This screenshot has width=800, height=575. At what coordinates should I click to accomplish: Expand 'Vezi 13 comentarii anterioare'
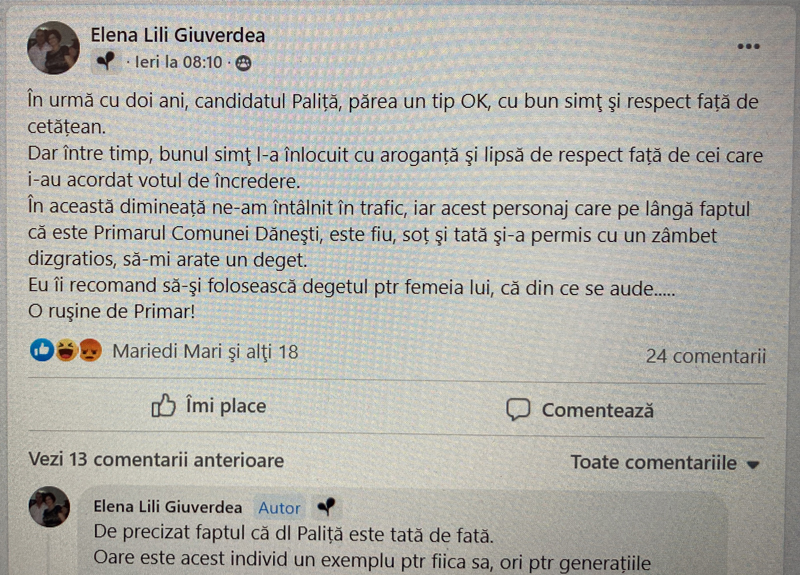[156, 460]
